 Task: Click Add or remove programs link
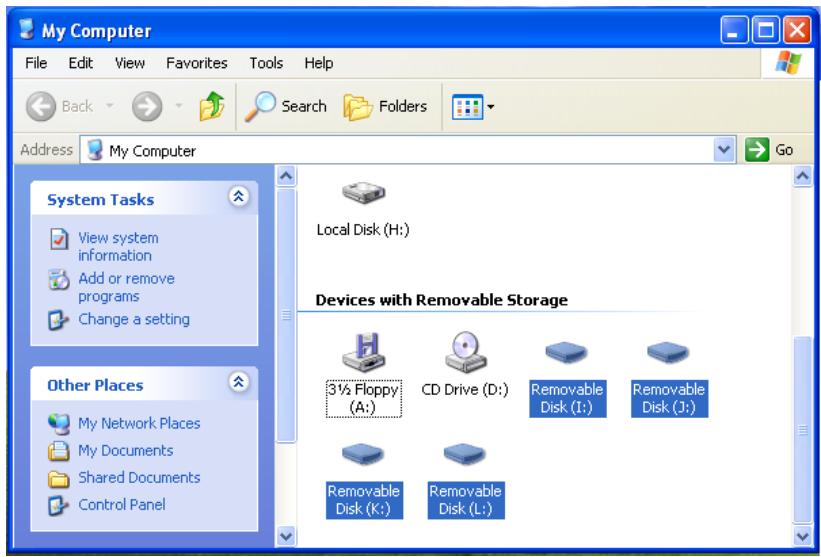(126, 287)
